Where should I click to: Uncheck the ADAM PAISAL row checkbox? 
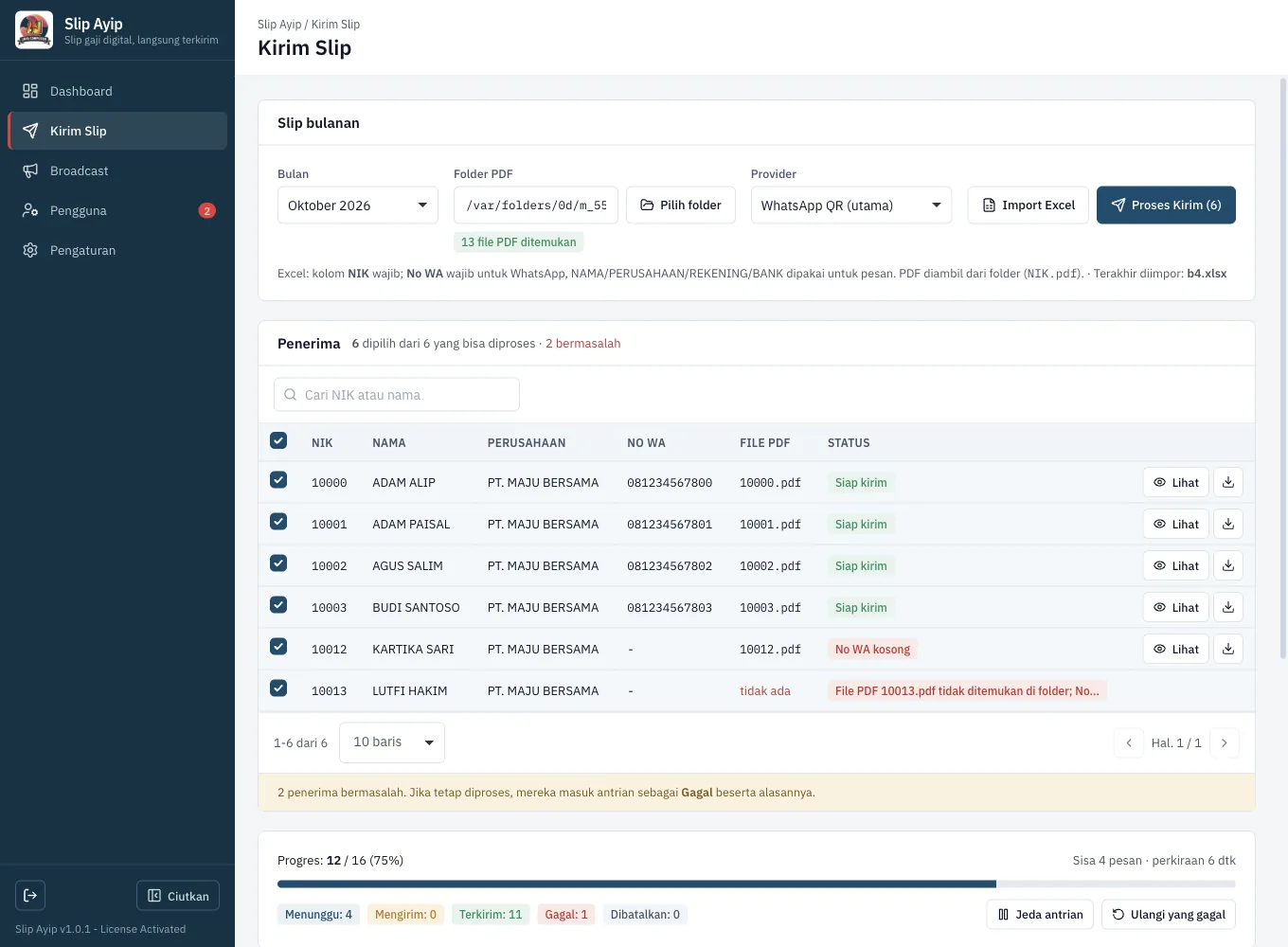tap(278, 522)
